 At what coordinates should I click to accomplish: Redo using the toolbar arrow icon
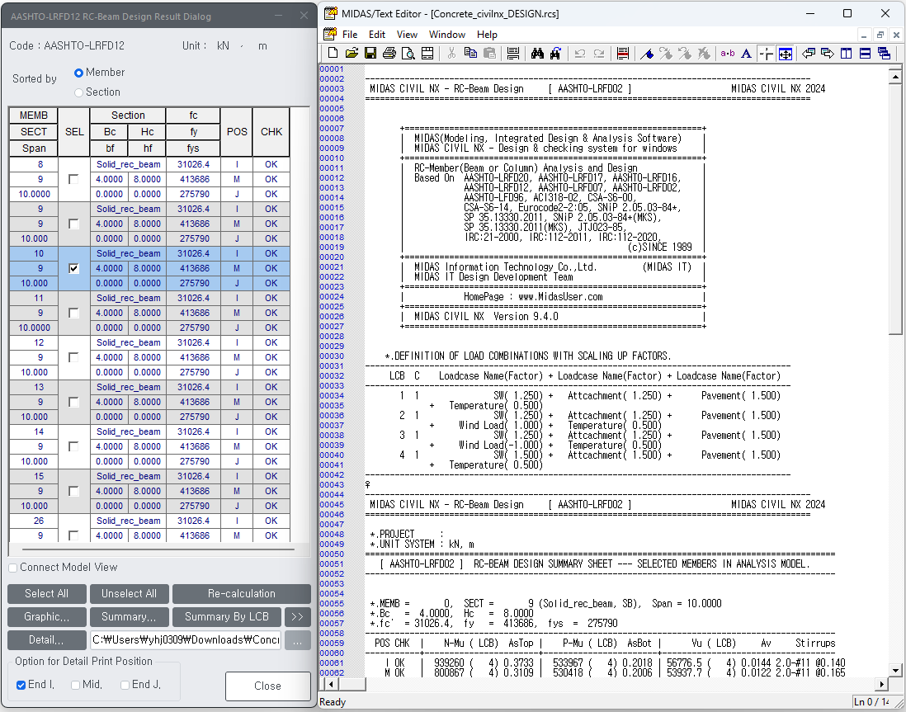coord(599,54)
